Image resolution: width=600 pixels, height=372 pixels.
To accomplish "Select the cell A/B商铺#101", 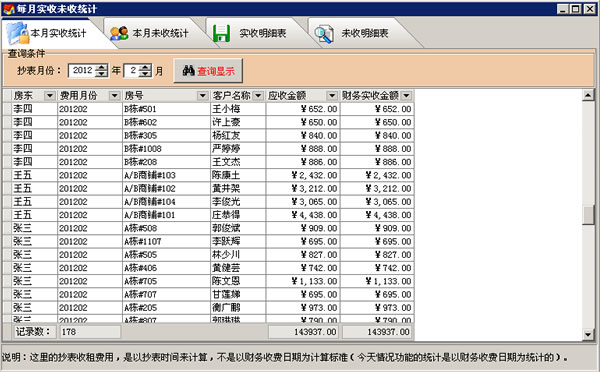I will [166, 215].
